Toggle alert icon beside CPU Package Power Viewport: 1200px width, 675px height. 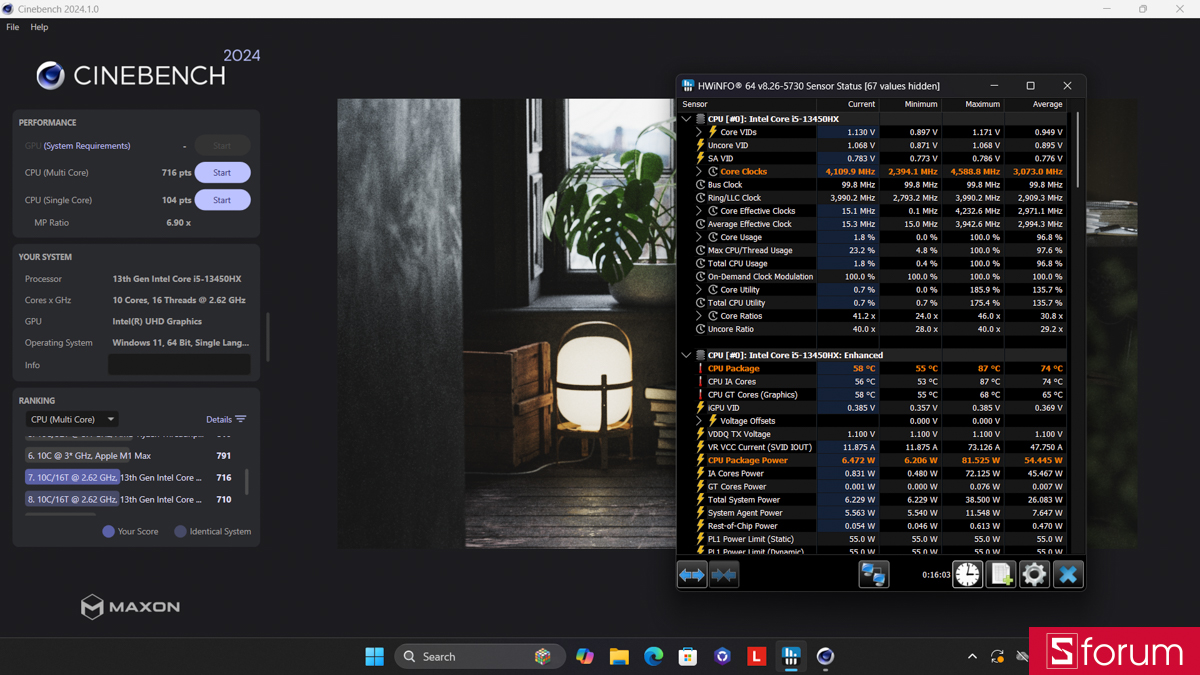click(x=700, y=460)
